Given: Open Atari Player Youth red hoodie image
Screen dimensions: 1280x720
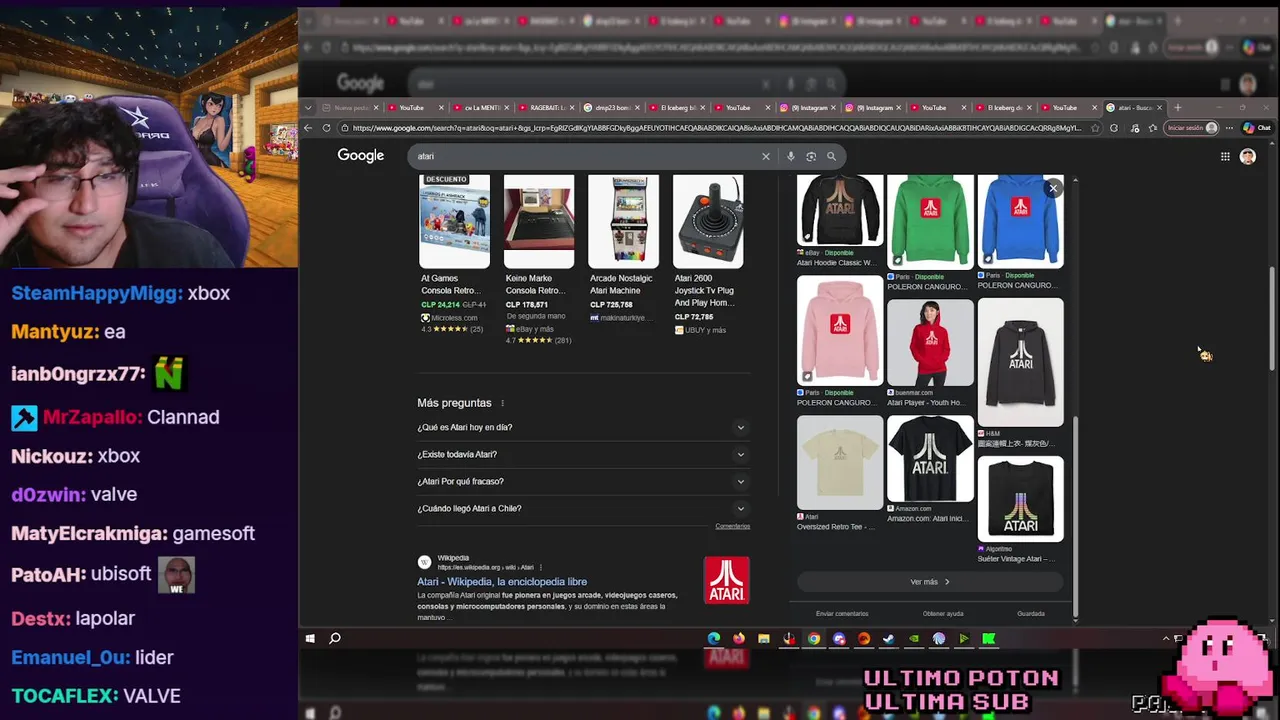Looking at the screenshot, I should tap(930, 342).
